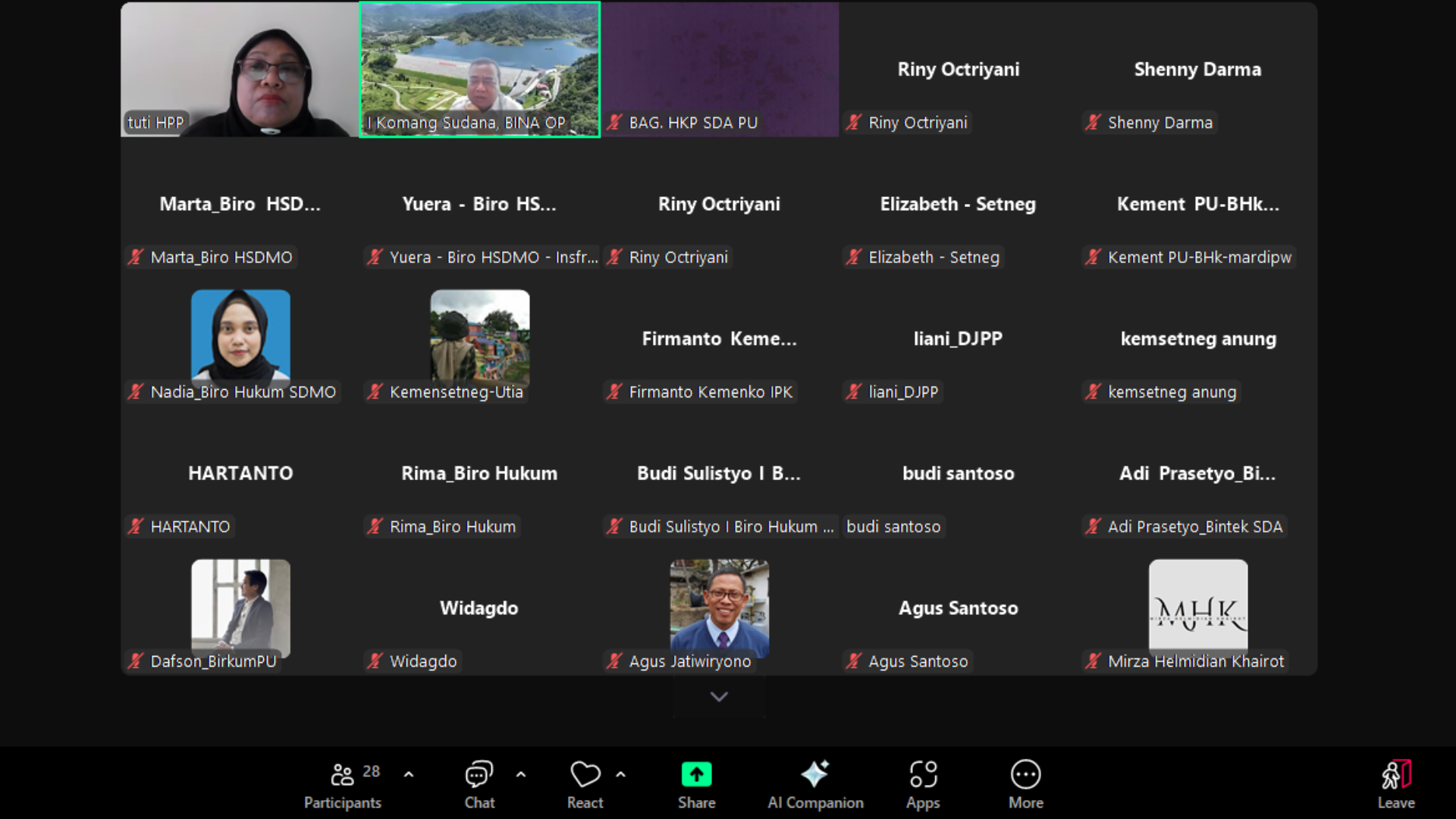This screenshot has width=1456, height=819.
Task: Click muted mic icon of Nadia_Biro Hukum SDMO
Action: (x=136, y=391)
